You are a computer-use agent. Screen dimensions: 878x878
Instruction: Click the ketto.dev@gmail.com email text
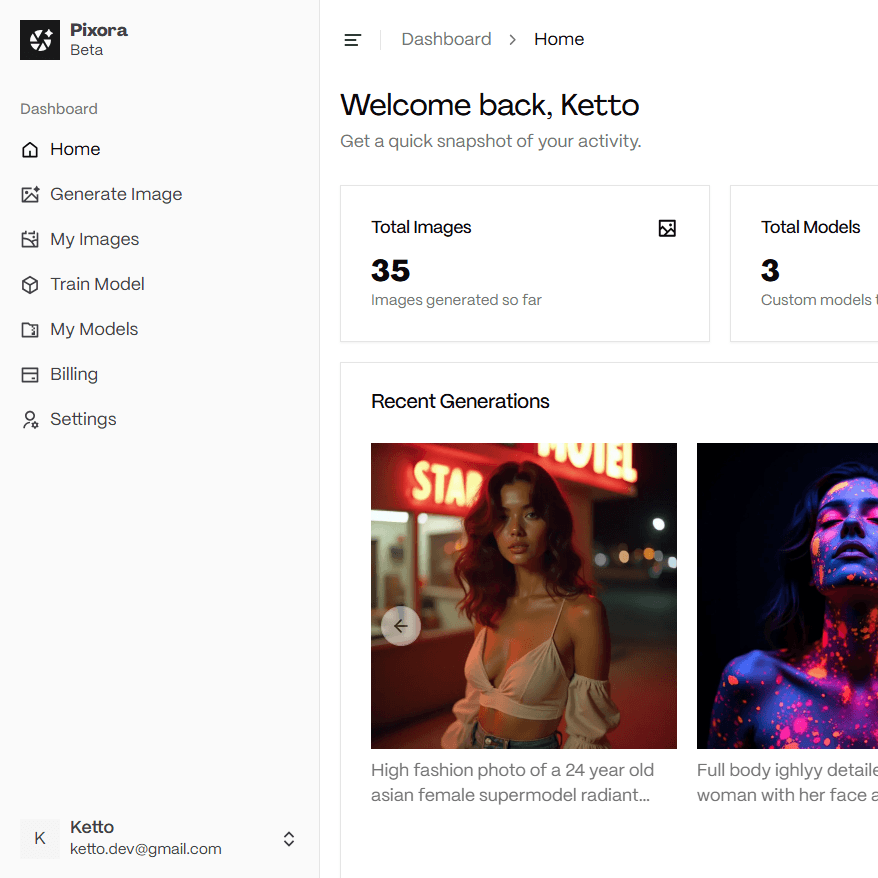click(146, 849)
